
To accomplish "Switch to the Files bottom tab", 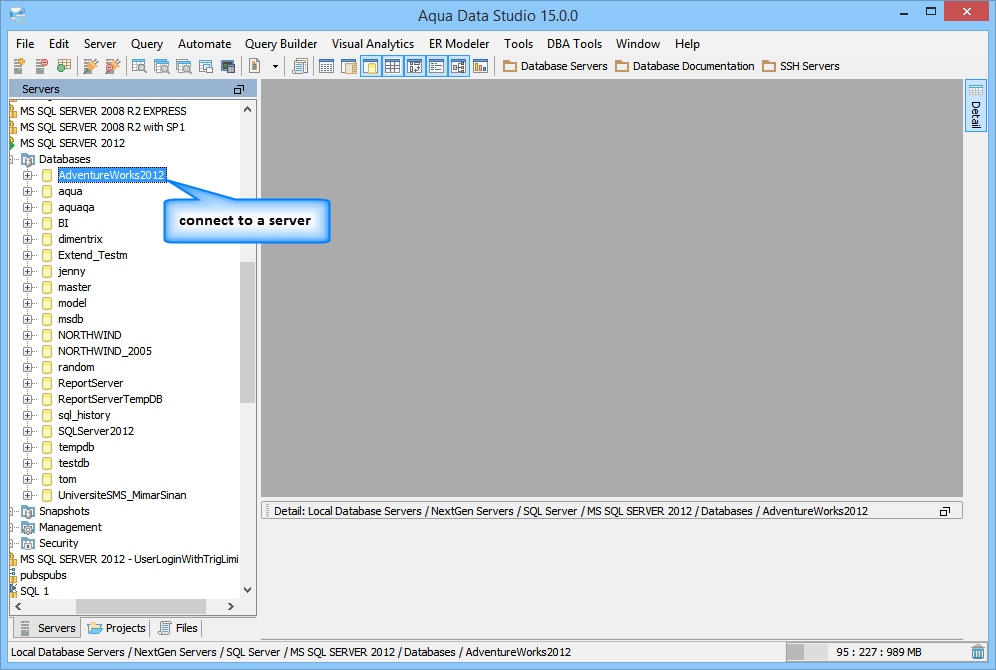I will [x=178, y=628].
